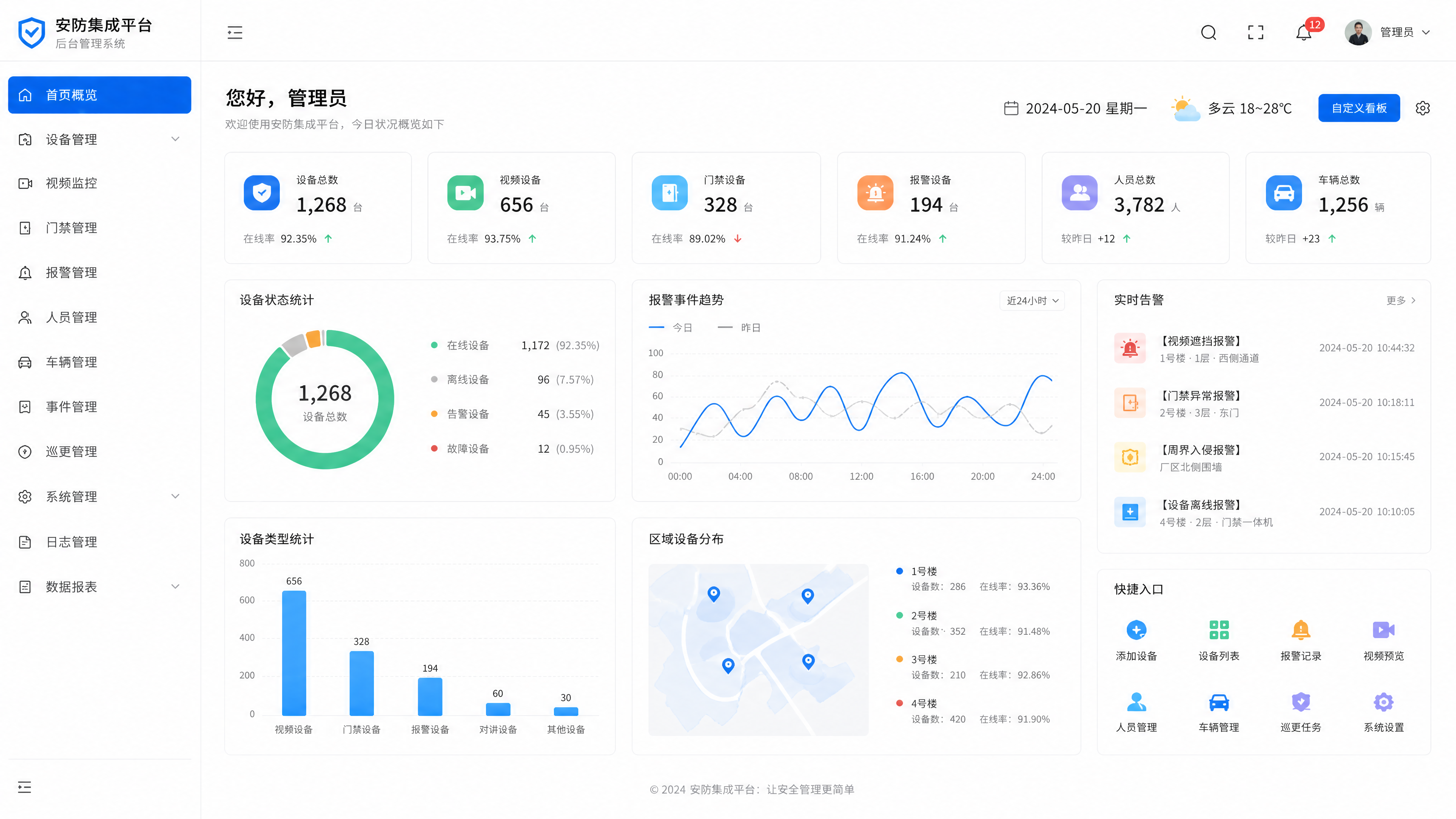Open 门禁管理 menu item
The width and height of the screenshot is (1456, 819).
point(99,228)
